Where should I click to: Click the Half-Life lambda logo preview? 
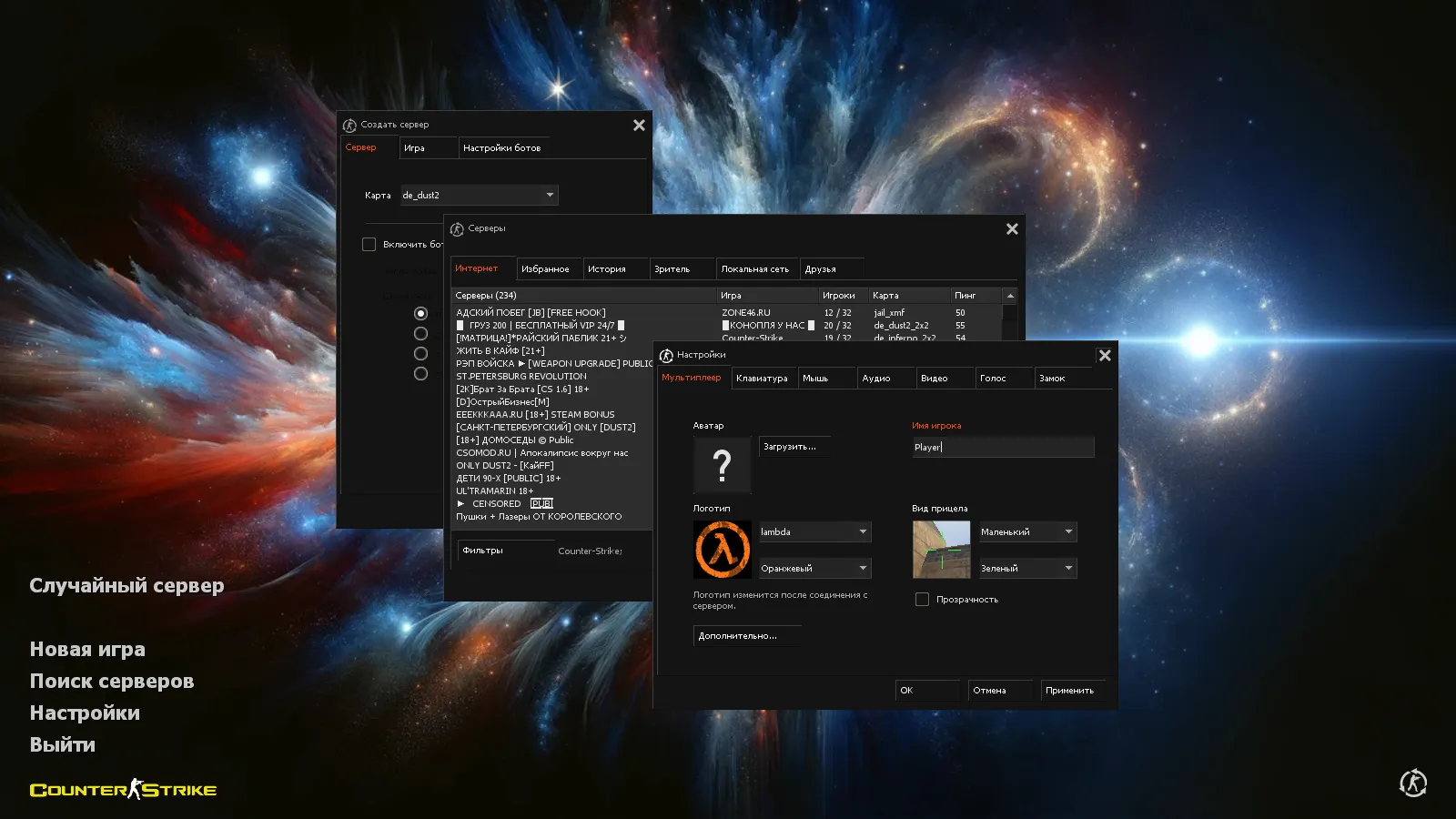click(722, 549)
